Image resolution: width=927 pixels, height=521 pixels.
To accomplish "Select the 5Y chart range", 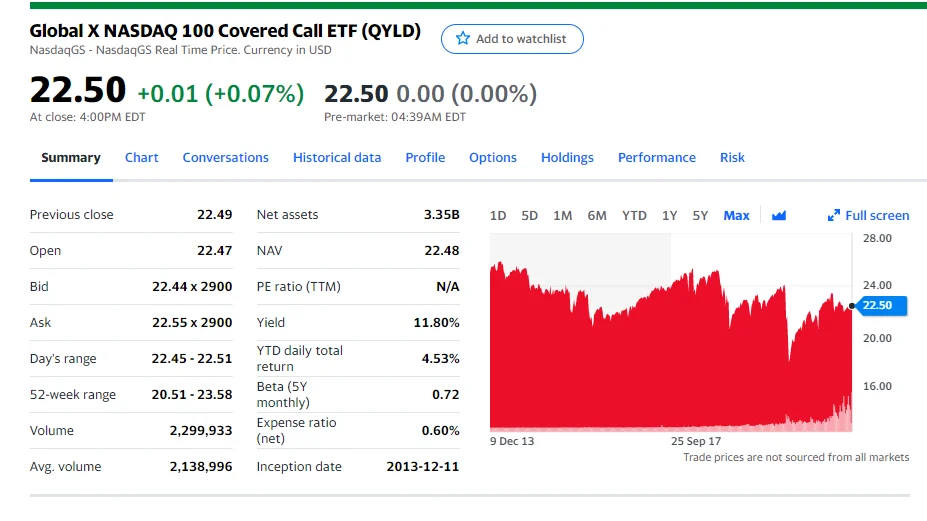I will (x=700, y=215).
